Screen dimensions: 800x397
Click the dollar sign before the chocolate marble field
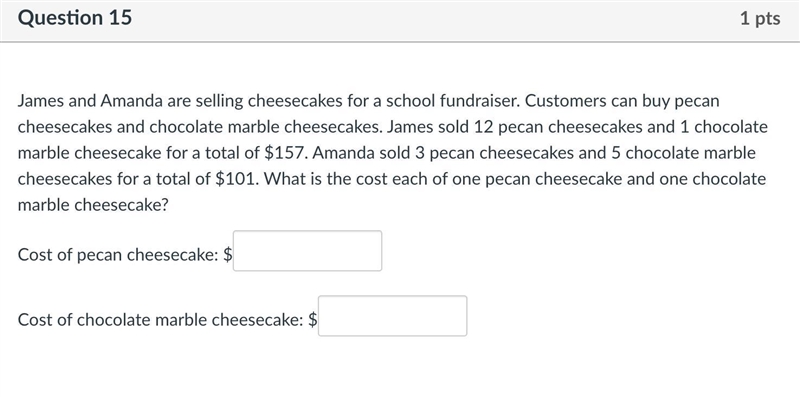click(313, 319)
